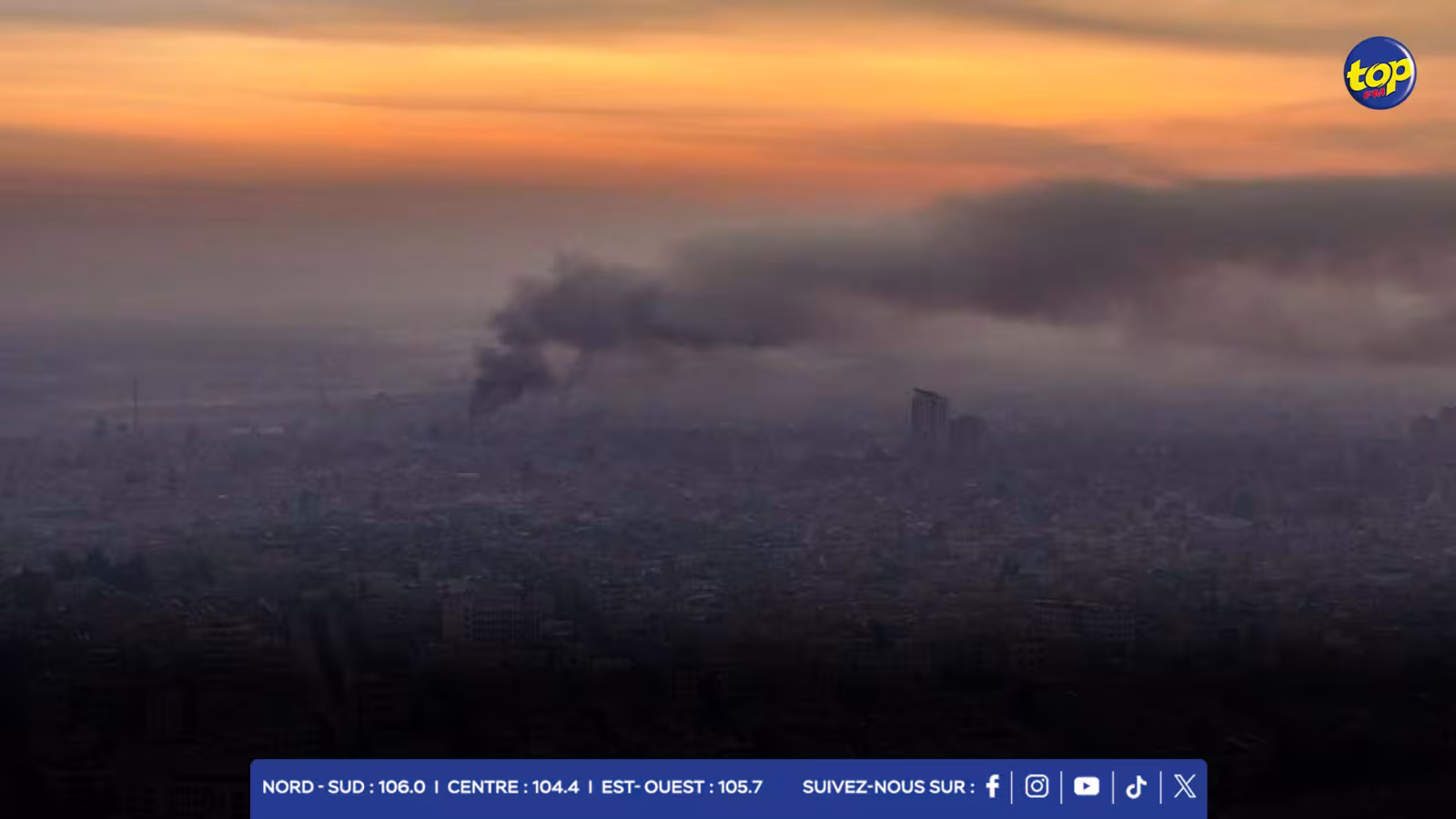Open the TikTok icon link
The width and height of the screenshot is (1456, 819).
point(1136,786)
